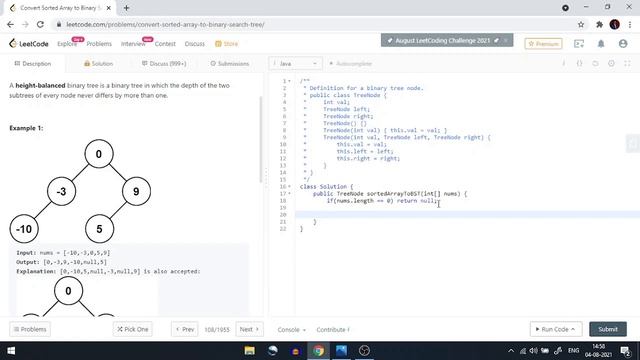
Task: Open the Photos app taskbar icon
Action: 341,351
